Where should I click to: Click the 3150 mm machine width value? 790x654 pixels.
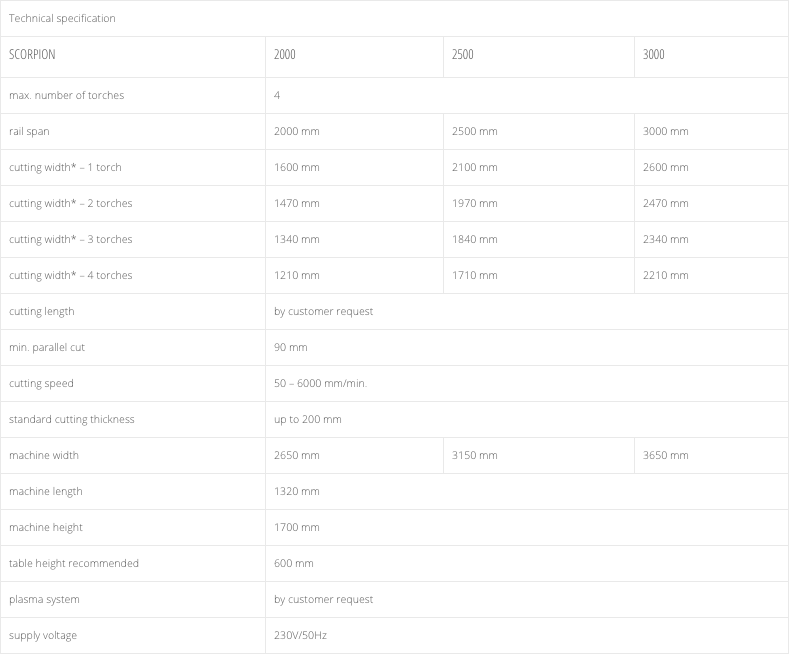(475, 455)
